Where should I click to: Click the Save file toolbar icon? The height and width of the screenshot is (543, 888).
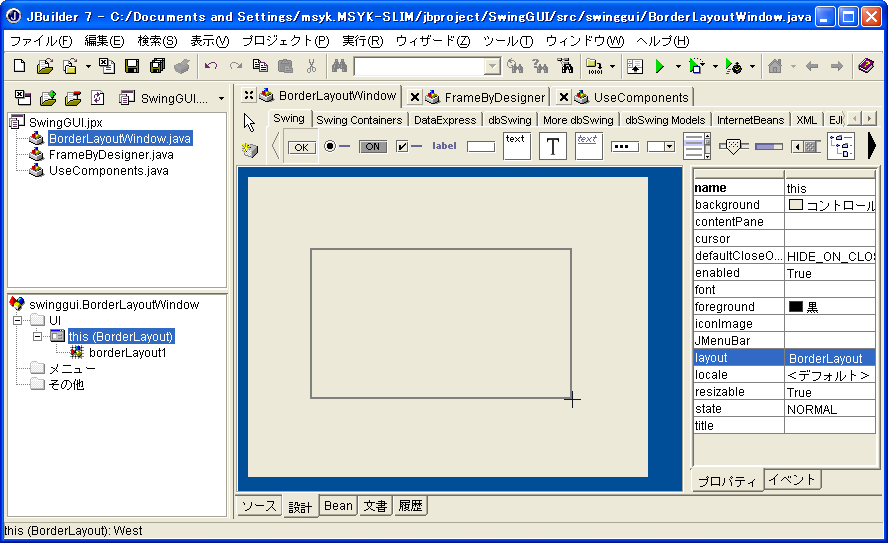pos(132,66)
